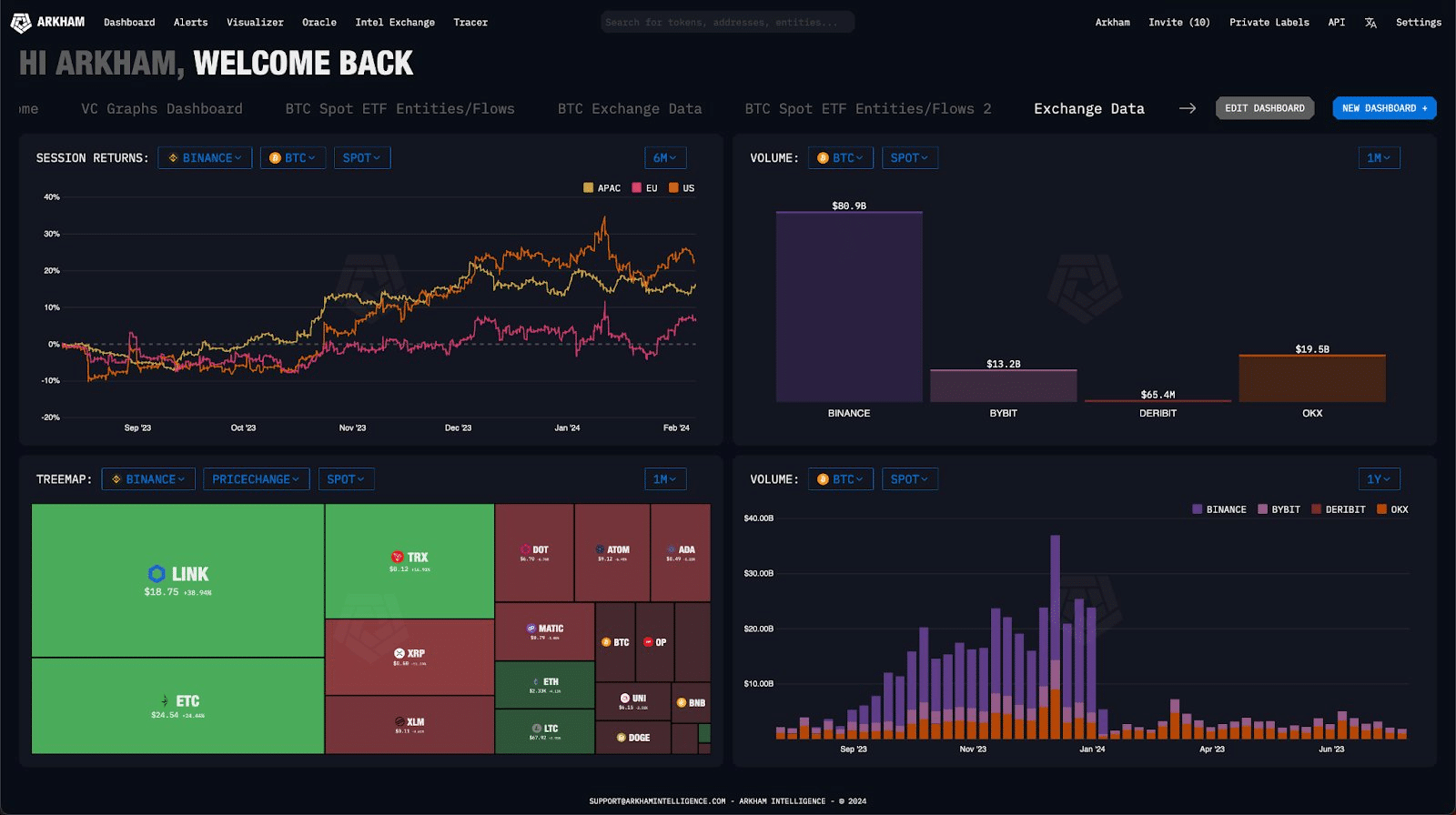Select the LTC tile in treemap
The height and width of the screenshot is (815, 1456).
coord(544,731)
